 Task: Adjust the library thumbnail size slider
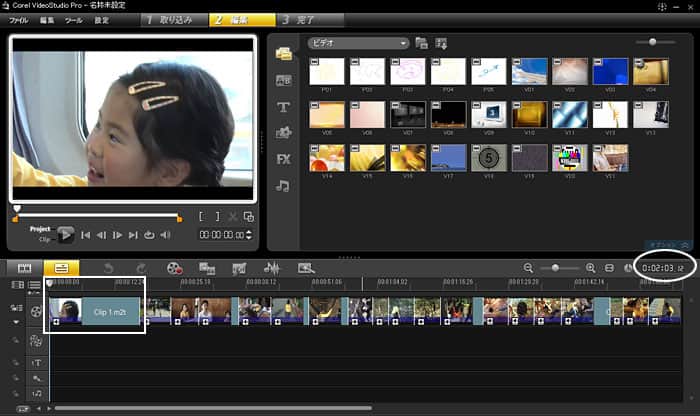click(655, 42)
